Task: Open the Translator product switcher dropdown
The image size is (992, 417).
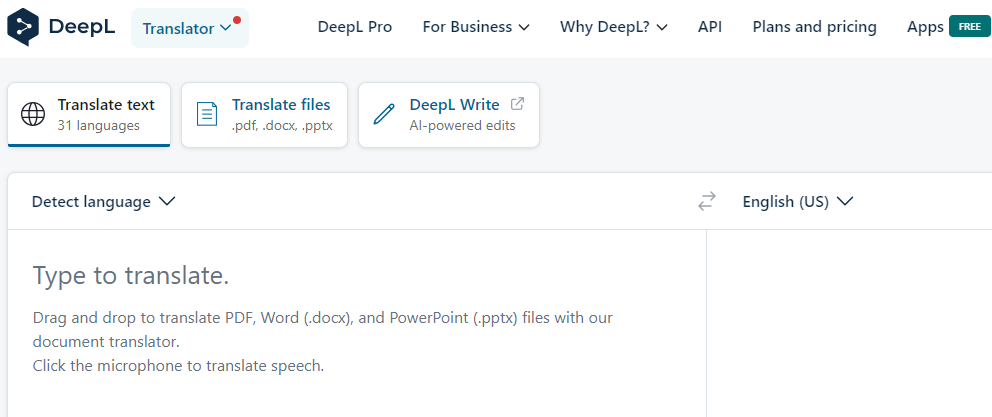Action: (x=189, y=29)
